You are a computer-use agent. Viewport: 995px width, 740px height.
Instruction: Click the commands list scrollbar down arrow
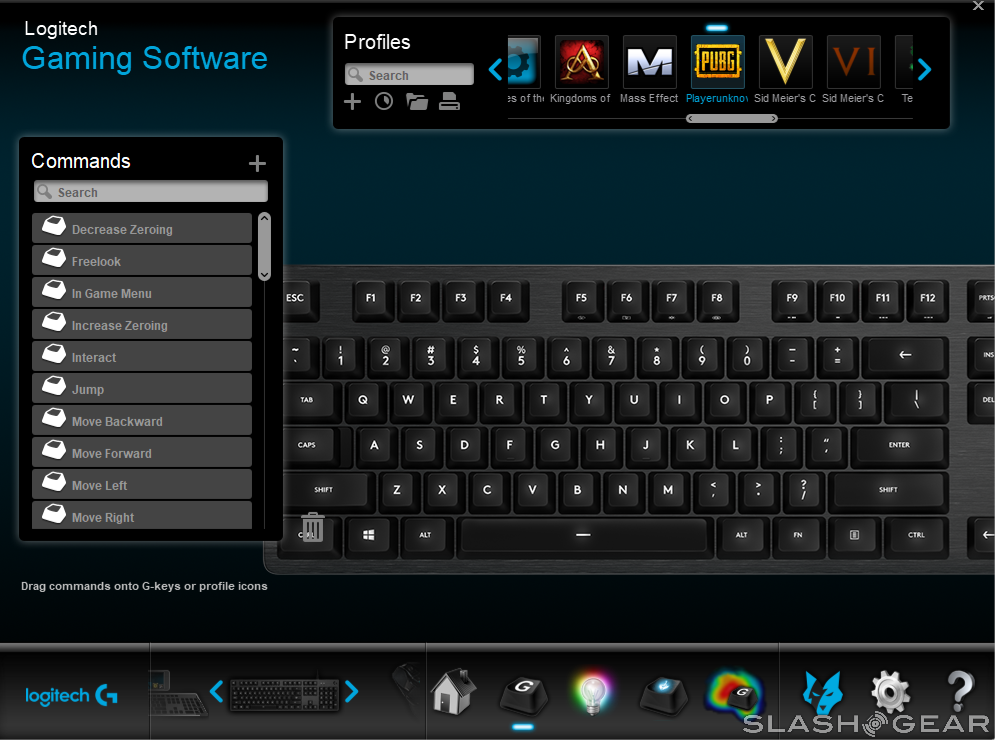click(265, 275)
